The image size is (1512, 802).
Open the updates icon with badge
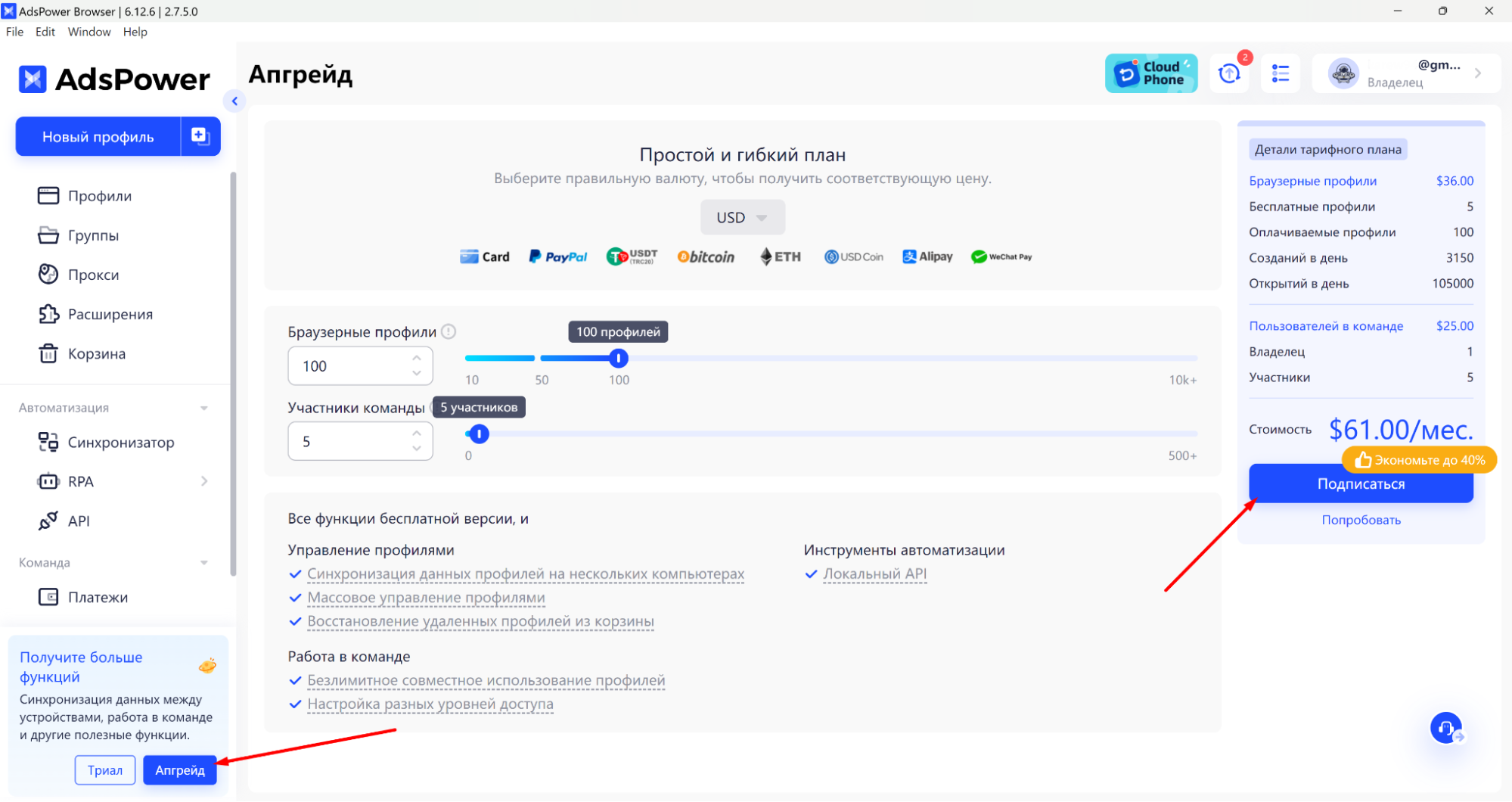coord(1230,73)
